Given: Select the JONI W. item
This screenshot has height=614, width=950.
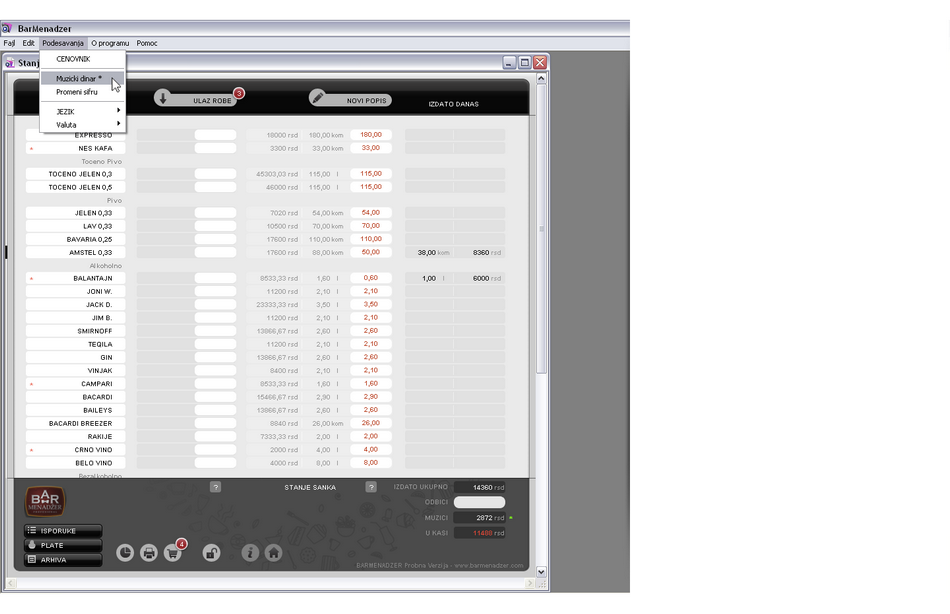Looking at the screenshot, I should click(x=76, y=292).
